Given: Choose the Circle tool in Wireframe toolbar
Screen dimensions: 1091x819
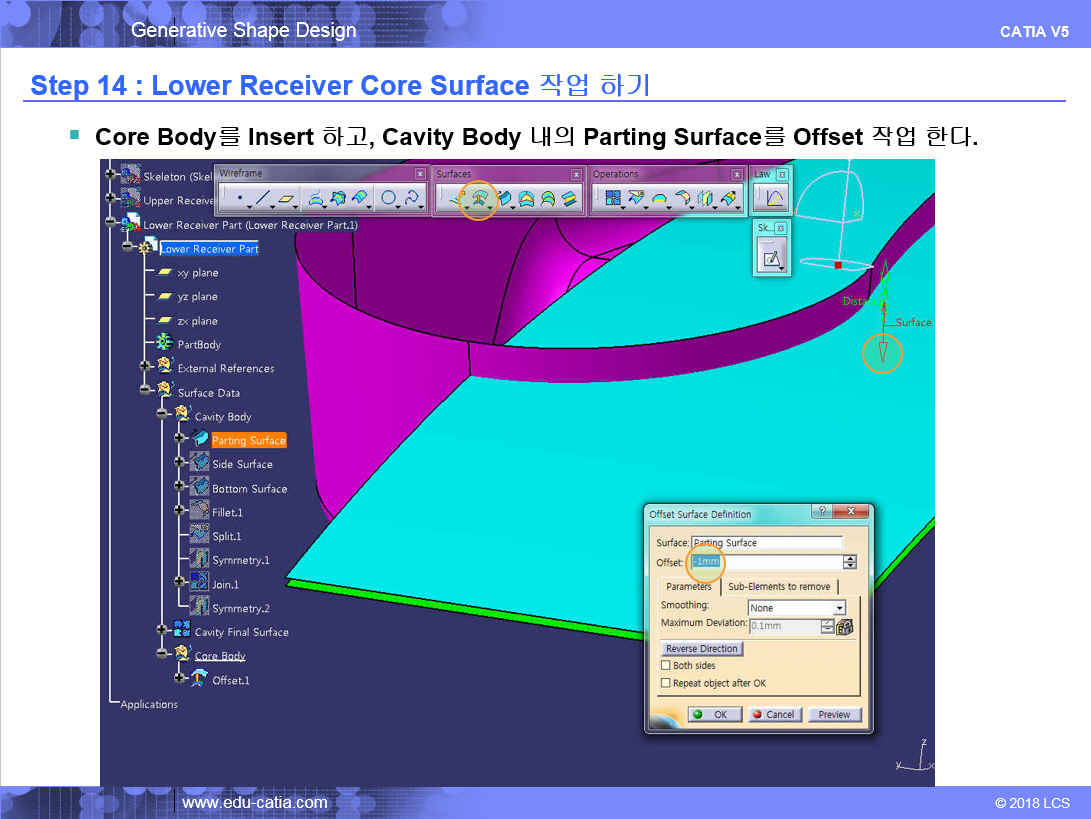Looking at the screenshot, I should pyautogui.click(x=388, y=199).
